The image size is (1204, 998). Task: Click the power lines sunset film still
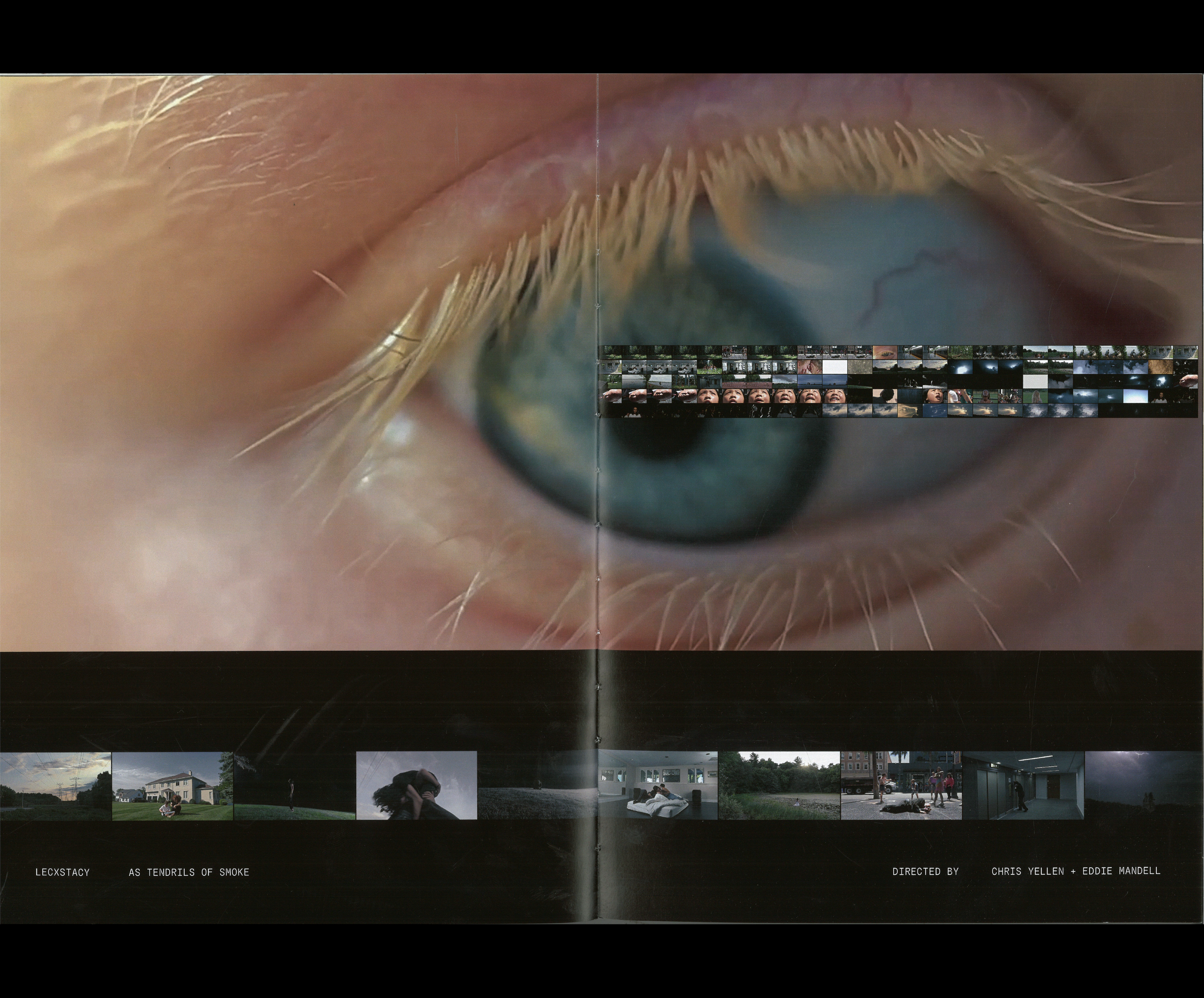(55, 785)
